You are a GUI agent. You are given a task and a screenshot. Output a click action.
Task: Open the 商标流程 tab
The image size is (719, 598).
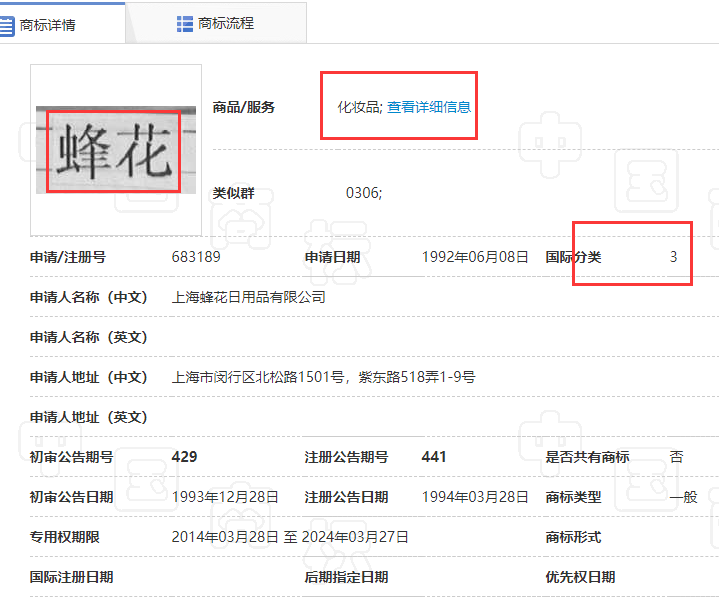click(216, 23)
